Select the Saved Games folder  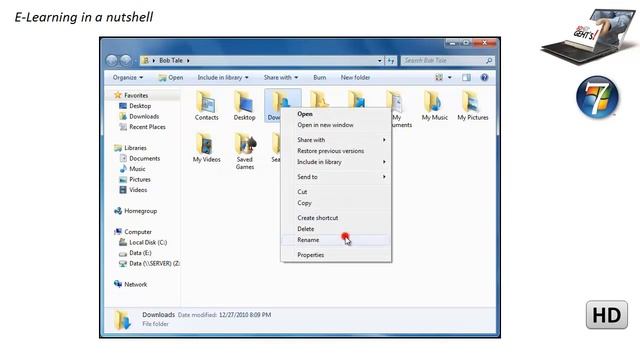click(245, 151)
